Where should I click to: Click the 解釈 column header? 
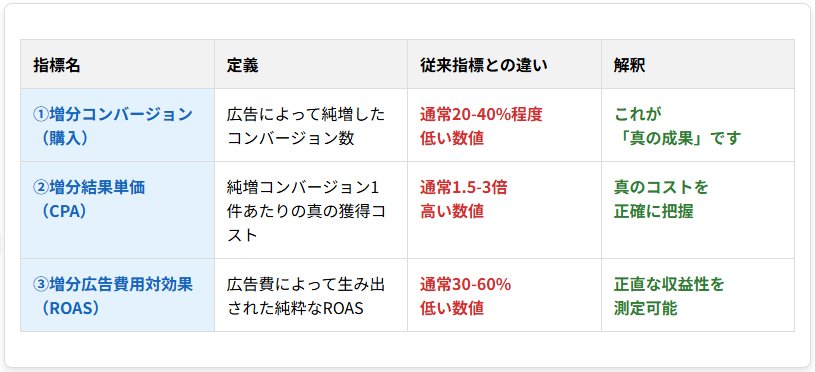[698, 64]
